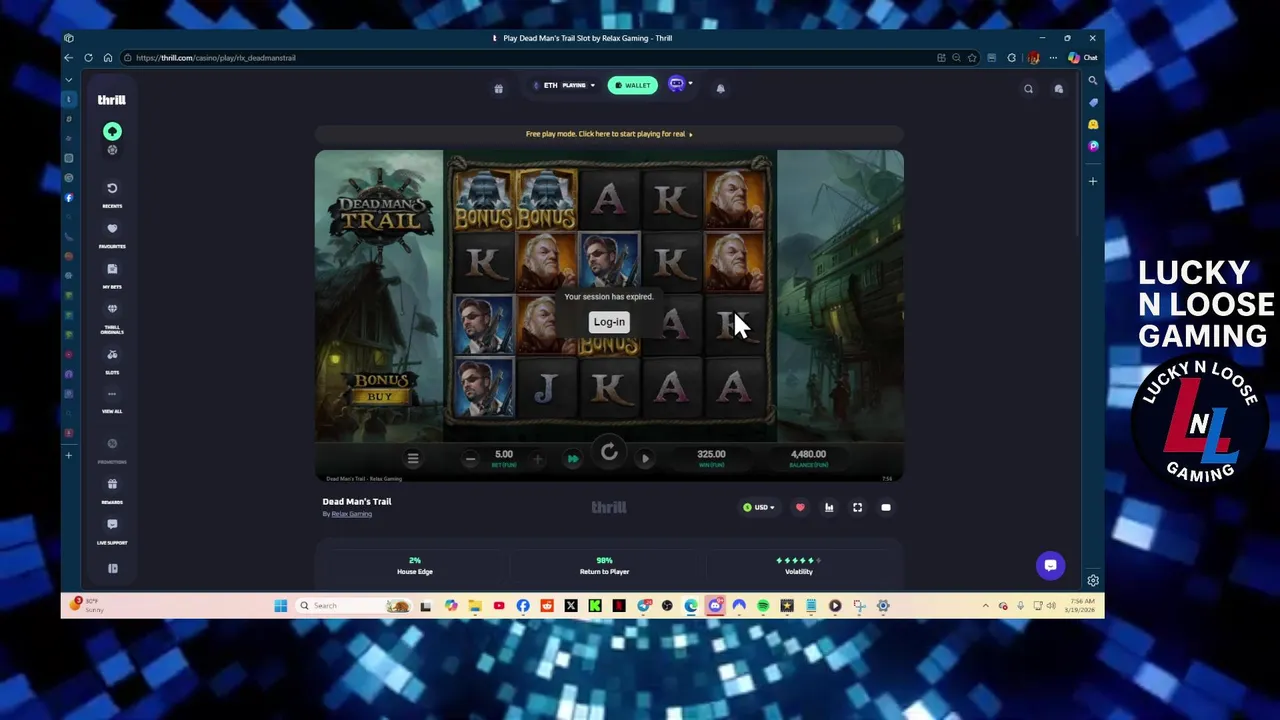Open the chat bubble icon in header
The image size is (1280, 720).
coord(1058,89)
